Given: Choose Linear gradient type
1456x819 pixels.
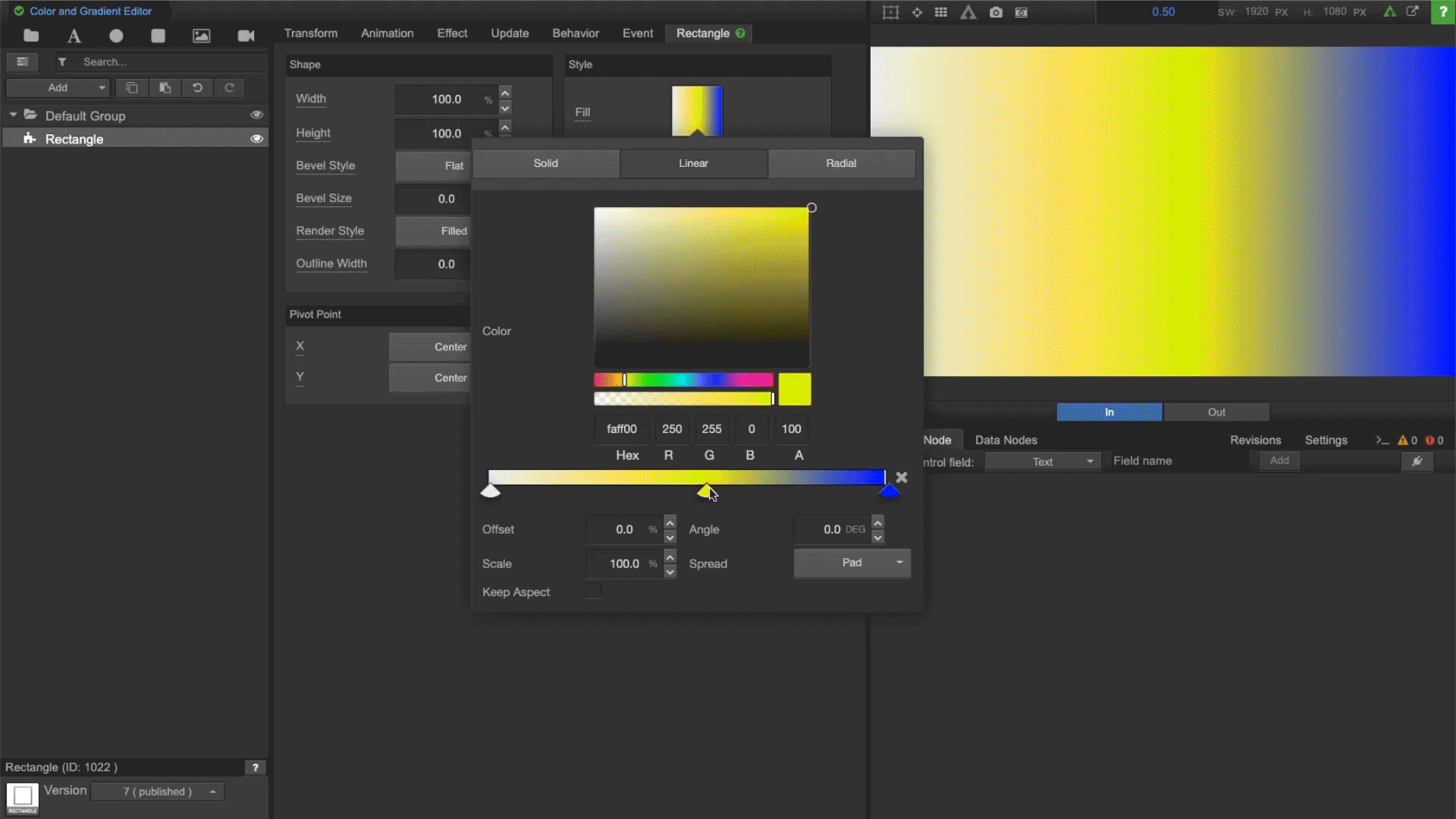Looking at the screenshot, I should 693,163.
